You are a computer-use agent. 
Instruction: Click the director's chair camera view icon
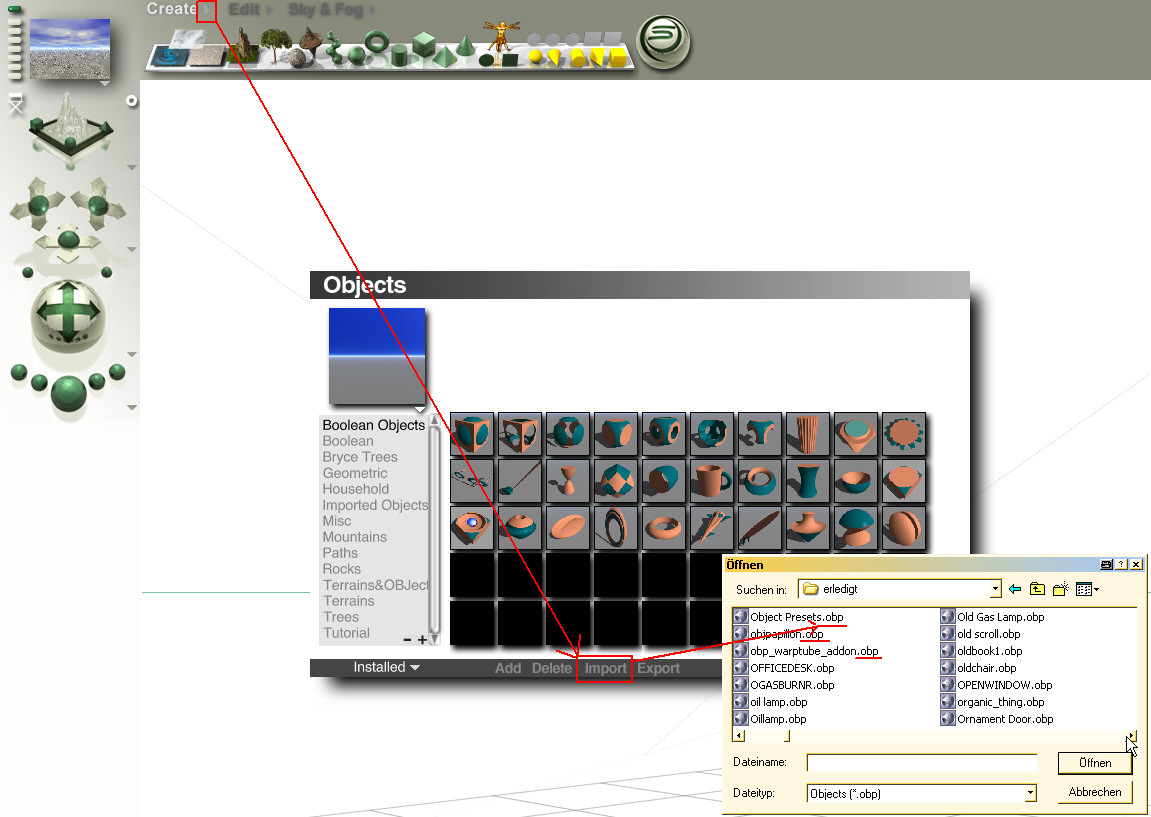click(15, 104)
